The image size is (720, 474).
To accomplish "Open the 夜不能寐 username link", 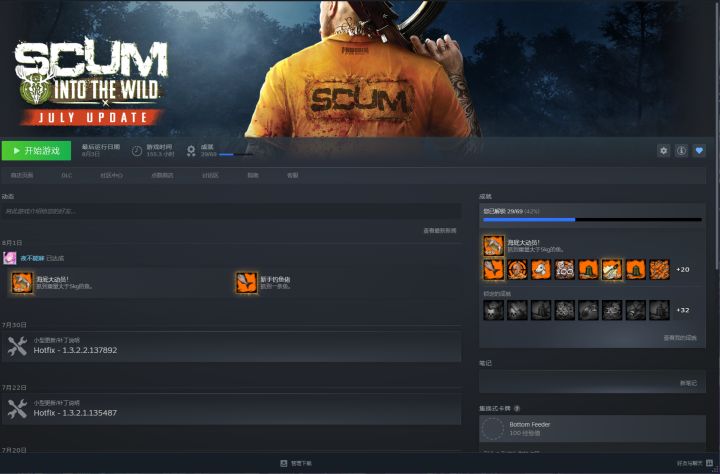I will 32,259.
